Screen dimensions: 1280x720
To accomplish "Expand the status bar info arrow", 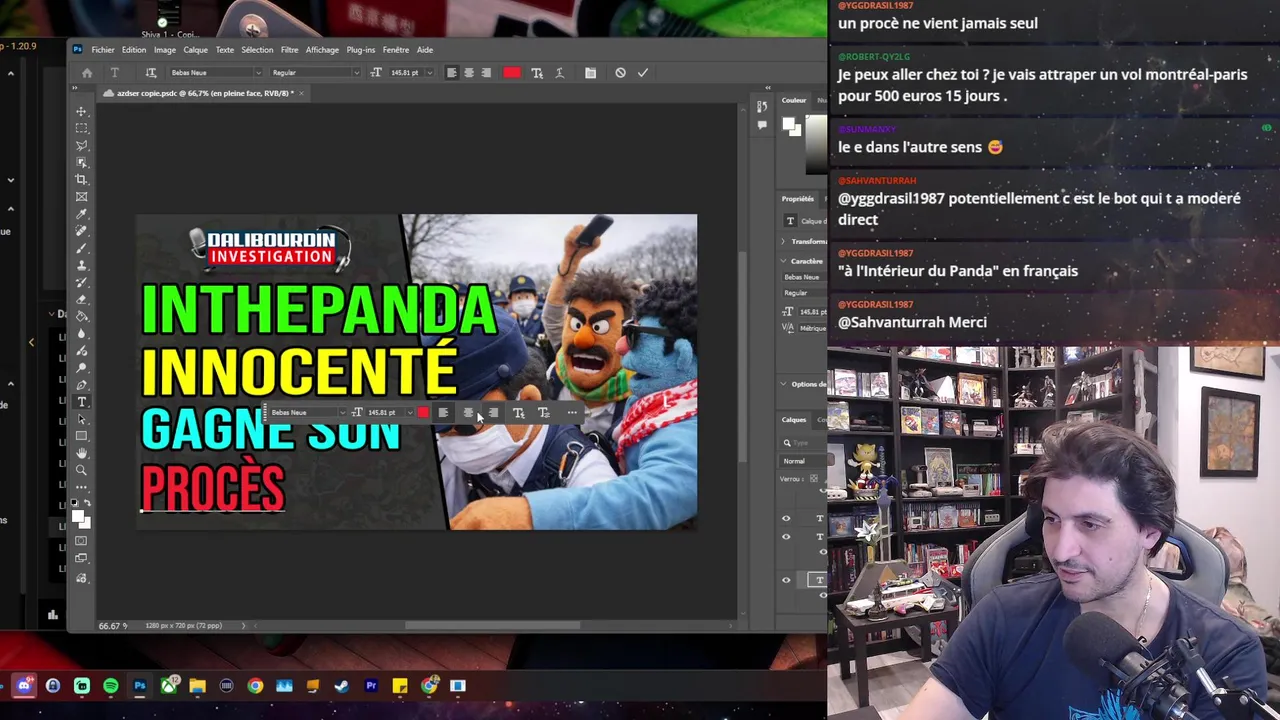I will [x=243, y=626].
